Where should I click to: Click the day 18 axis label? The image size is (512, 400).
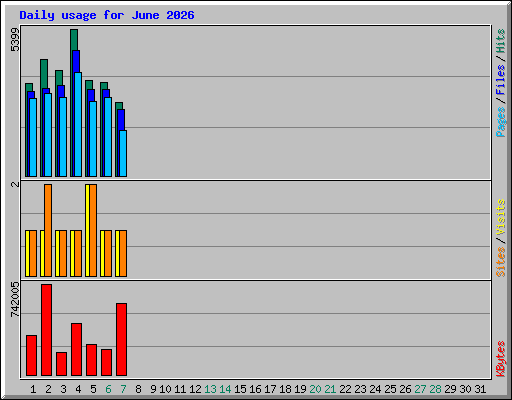pos(285,389)
